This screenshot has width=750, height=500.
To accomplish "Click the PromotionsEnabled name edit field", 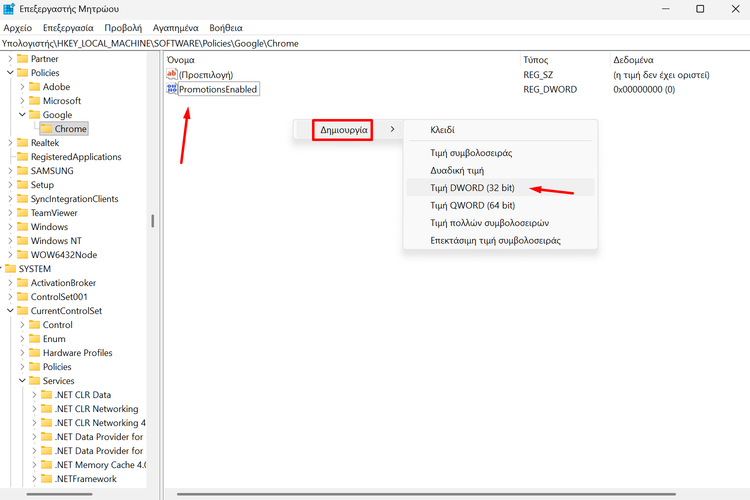I will (x=219, y=89).
